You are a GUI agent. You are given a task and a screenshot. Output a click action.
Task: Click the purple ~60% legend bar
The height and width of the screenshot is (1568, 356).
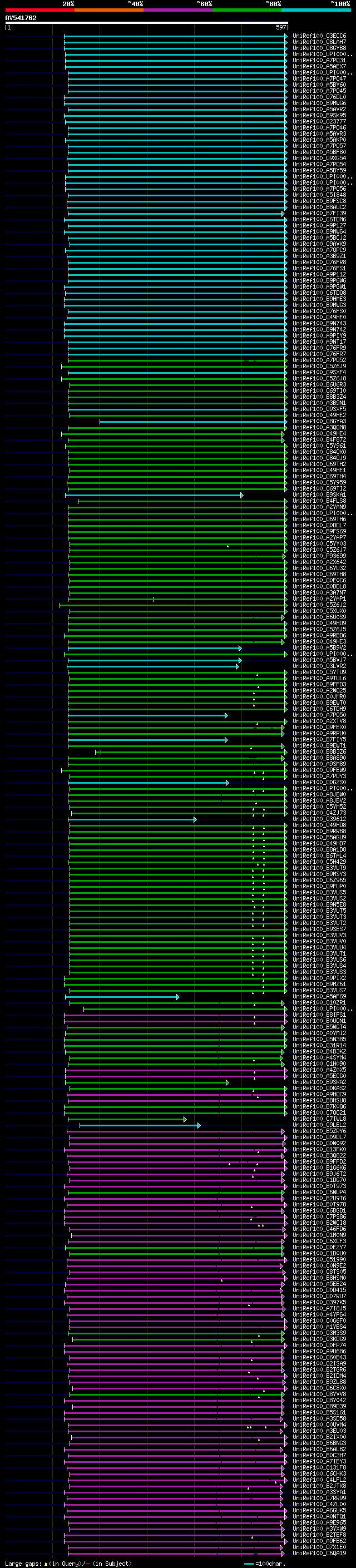click(x=177, y=10)
